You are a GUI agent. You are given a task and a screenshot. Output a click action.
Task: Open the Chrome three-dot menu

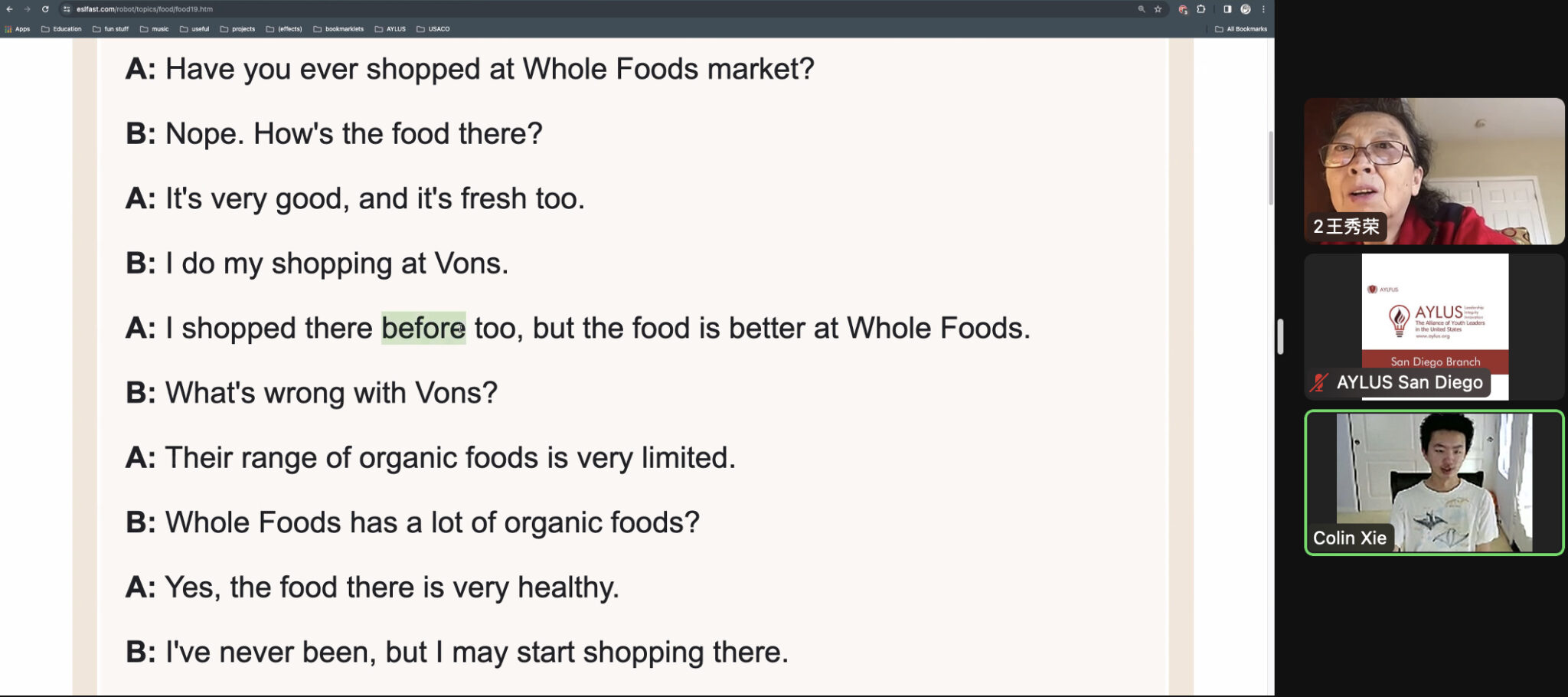1263,9
